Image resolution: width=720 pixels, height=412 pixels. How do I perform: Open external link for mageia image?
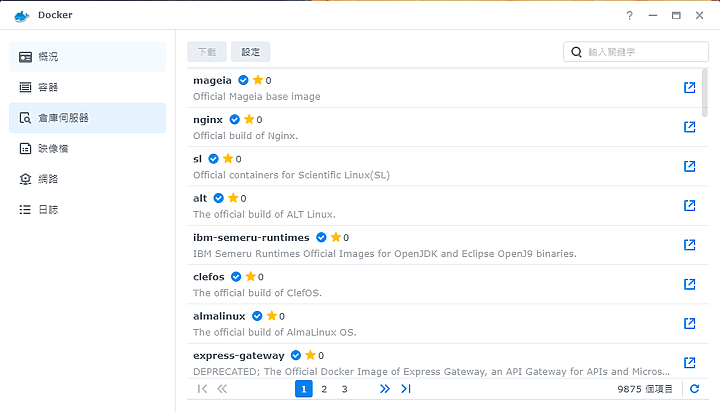click(x=689, y=88)
